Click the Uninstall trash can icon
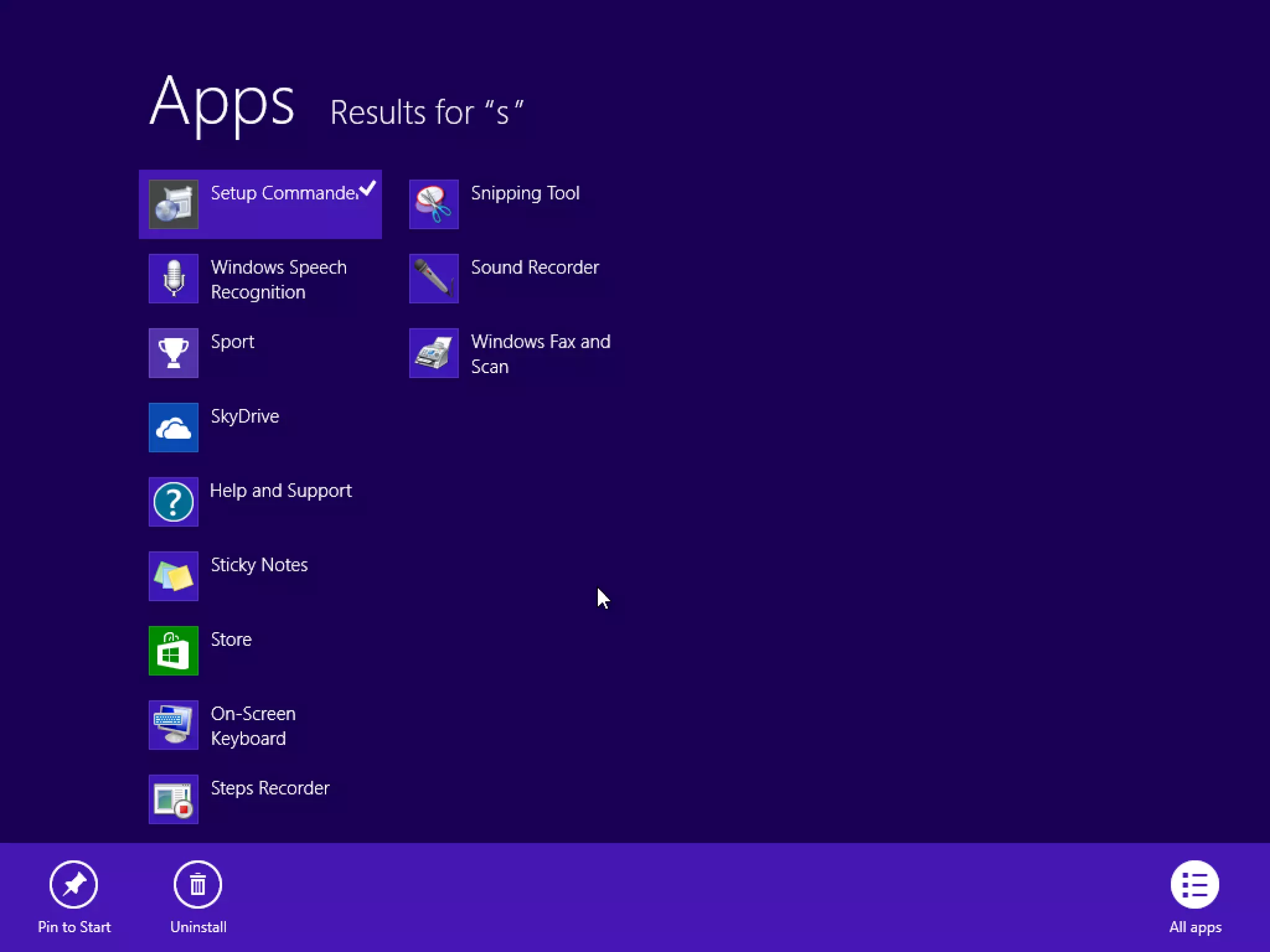 198,884
